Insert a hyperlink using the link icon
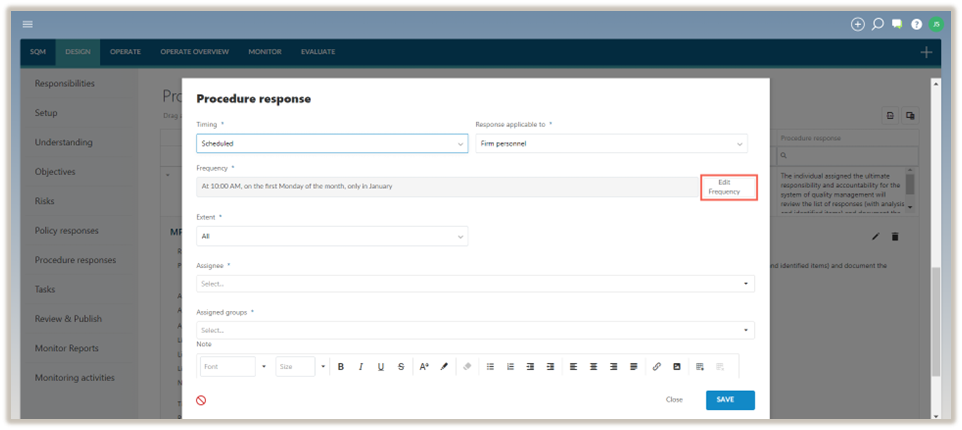Image resolution: width=962 pixels, height=430 pixels. tap(657, 367)
